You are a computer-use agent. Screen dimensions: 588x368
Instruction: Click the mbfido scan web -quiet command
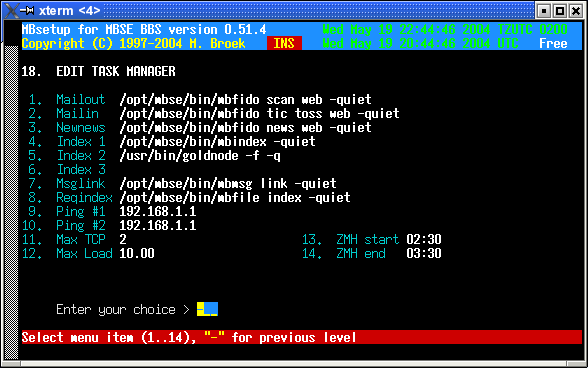click(246, 99)
